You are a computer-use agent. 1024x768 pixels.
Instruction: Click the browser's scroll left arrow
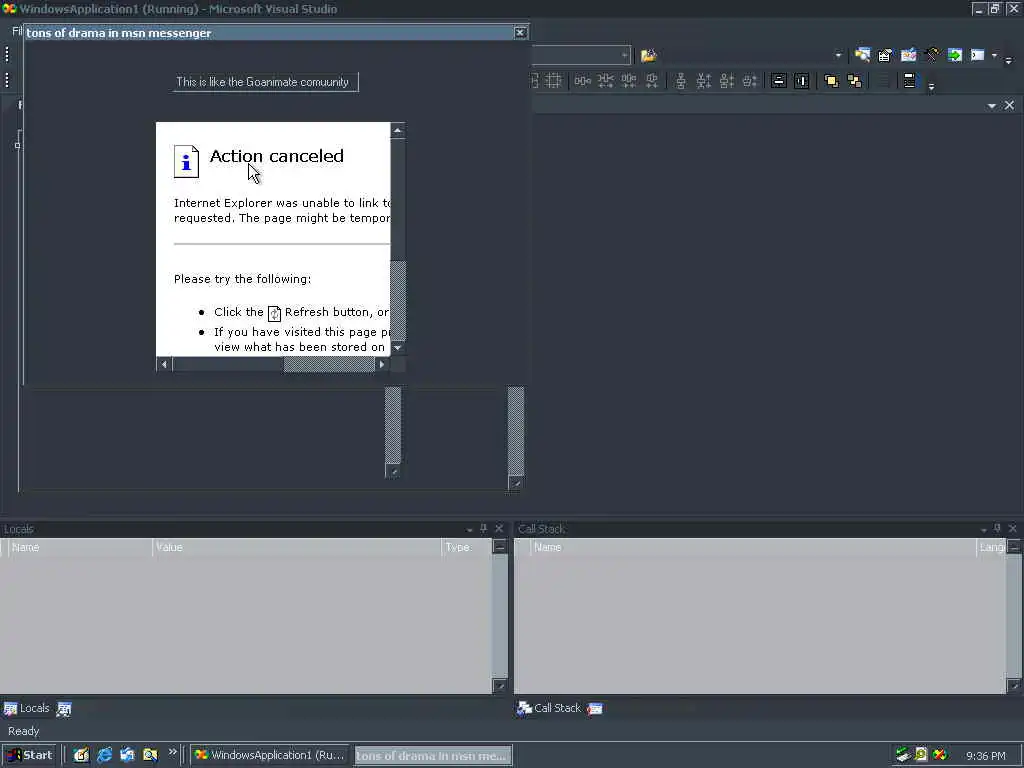164,364
